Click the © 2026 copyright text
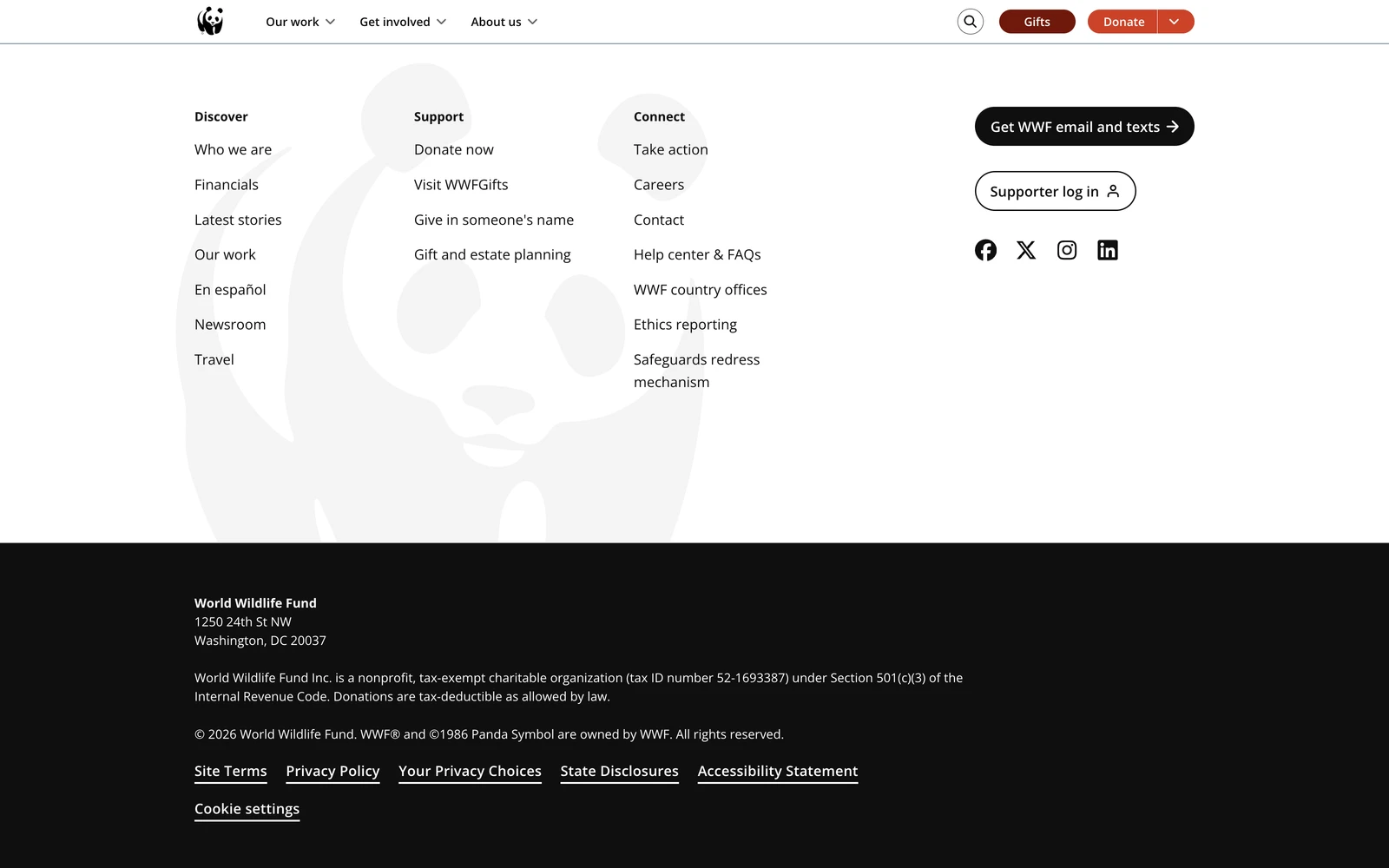This screenshot has height=868, width=1389. (489, 734)
